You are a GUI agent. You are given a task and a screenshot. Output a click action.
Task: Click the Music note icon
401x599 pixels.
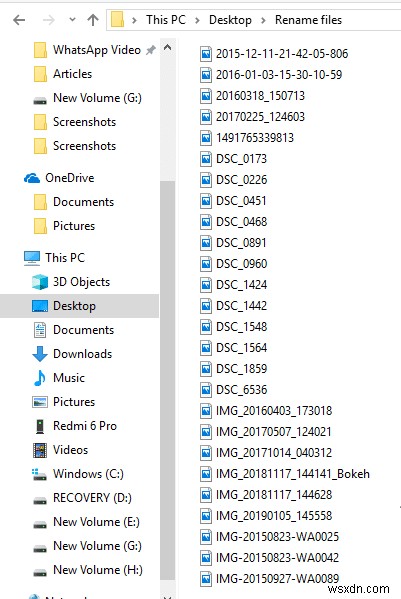pos(40,378)
